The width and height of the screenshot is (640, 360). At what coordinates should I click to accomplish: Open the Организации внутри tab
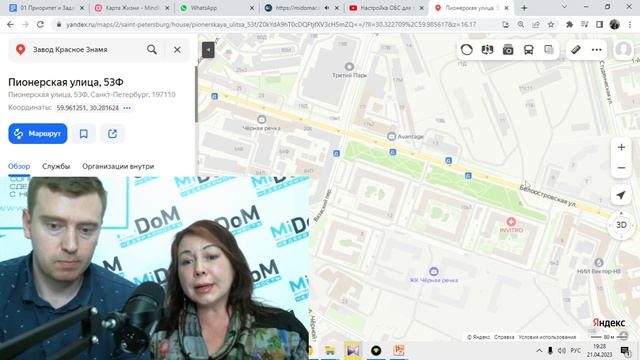pyautogui.click(x=118, y=166)
